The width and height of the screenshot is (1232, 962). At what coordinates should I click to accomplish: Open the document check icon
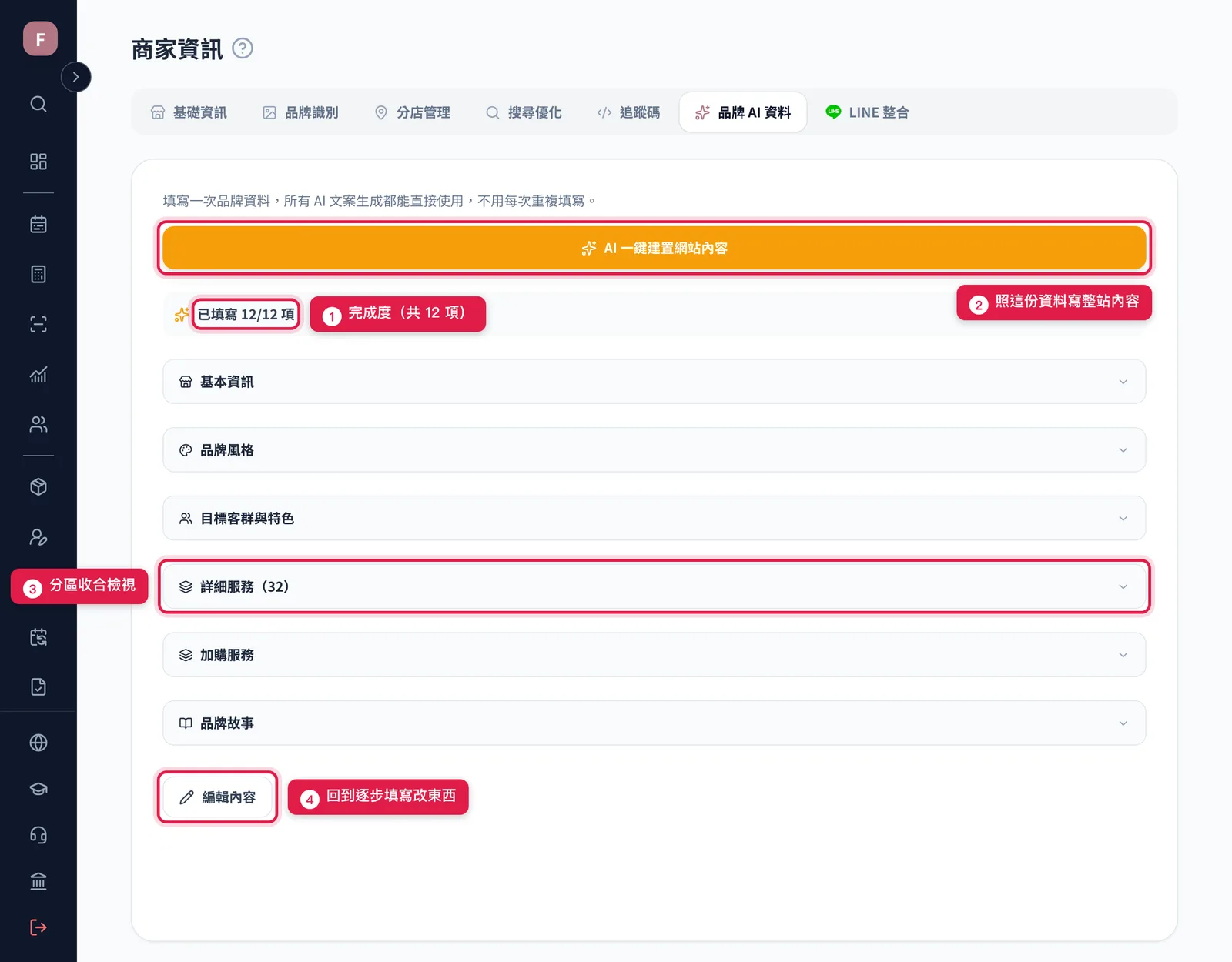[x=38, y=687]
